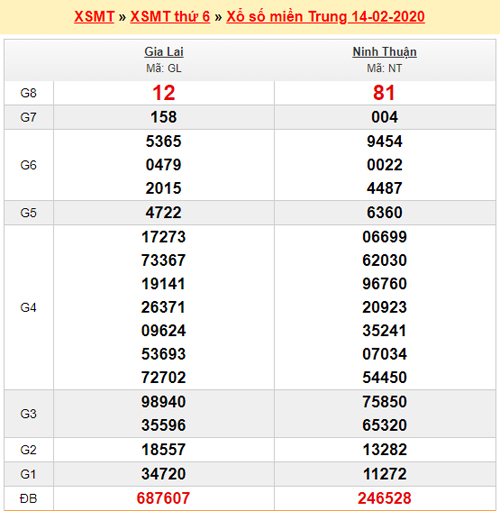Click the G4 row label

pos(28,307)
